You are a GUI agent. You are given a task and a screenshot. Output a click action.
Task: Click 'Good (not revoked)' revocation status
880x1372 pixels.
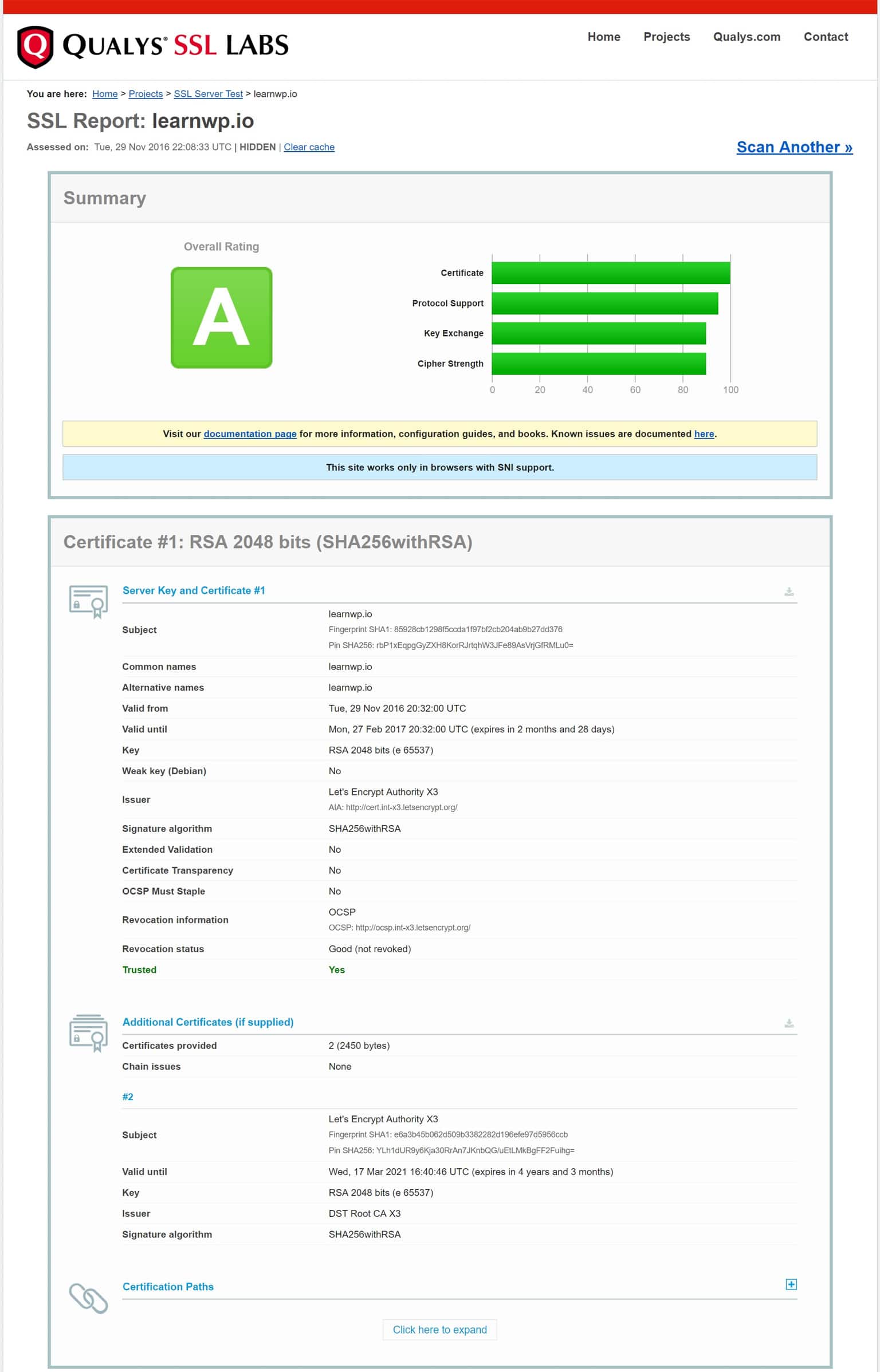pyautogui.click(x=370, y=949)
